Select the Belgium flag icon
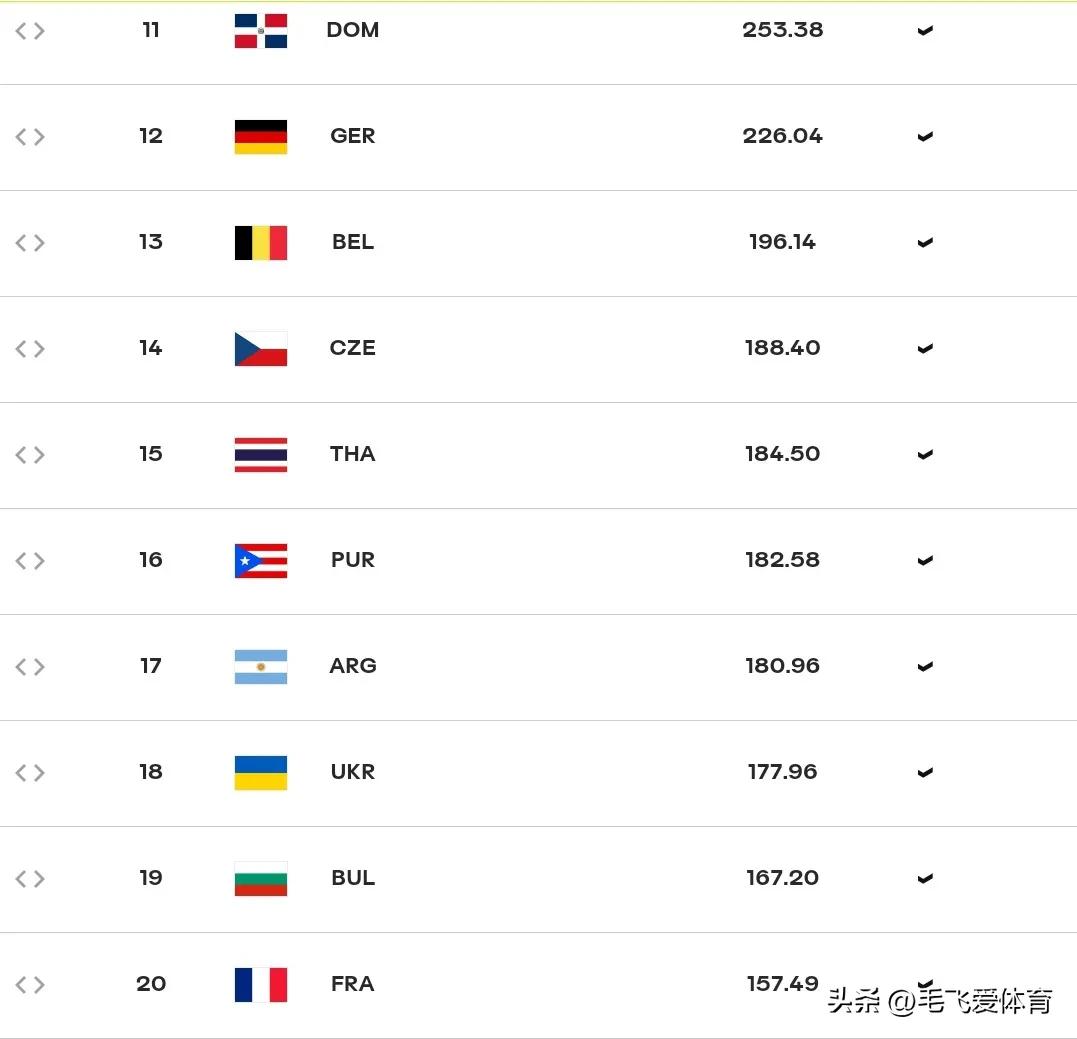This screenshot has height=1039, width=1077. [260, 242]
